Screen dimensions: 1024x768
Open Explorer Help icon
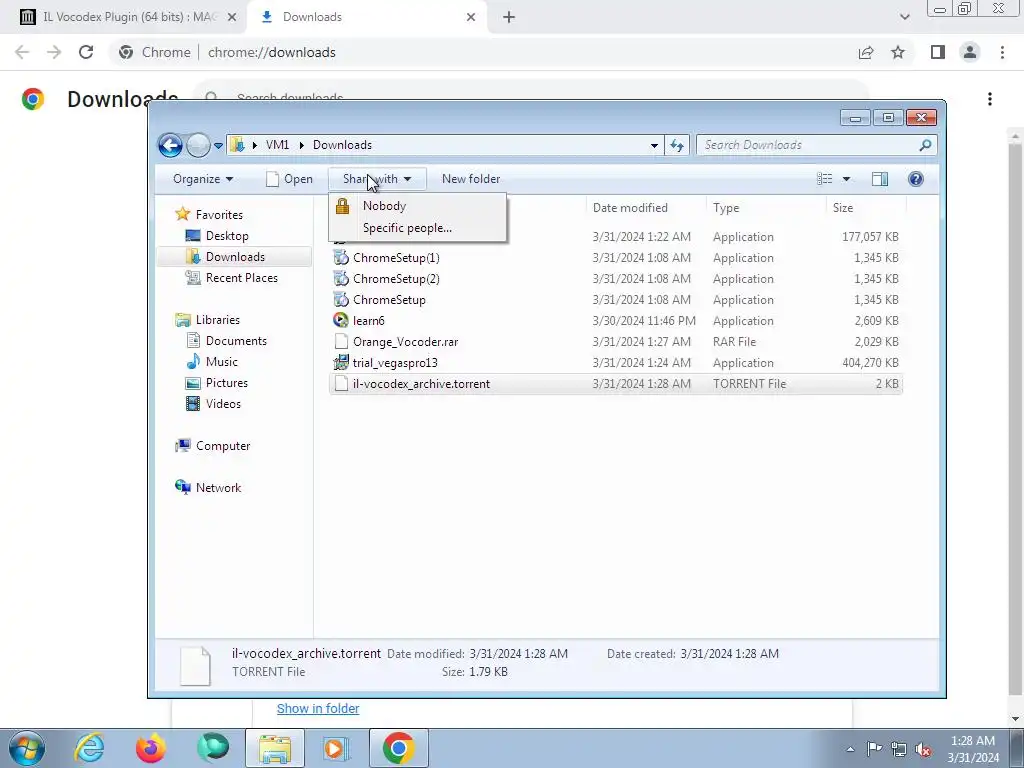tap(916, 179)
